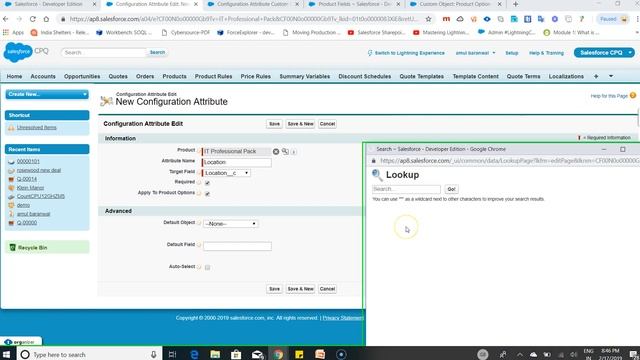
Task: Click the Salesforce cloud logo
Action: click(x=18, y=52)
